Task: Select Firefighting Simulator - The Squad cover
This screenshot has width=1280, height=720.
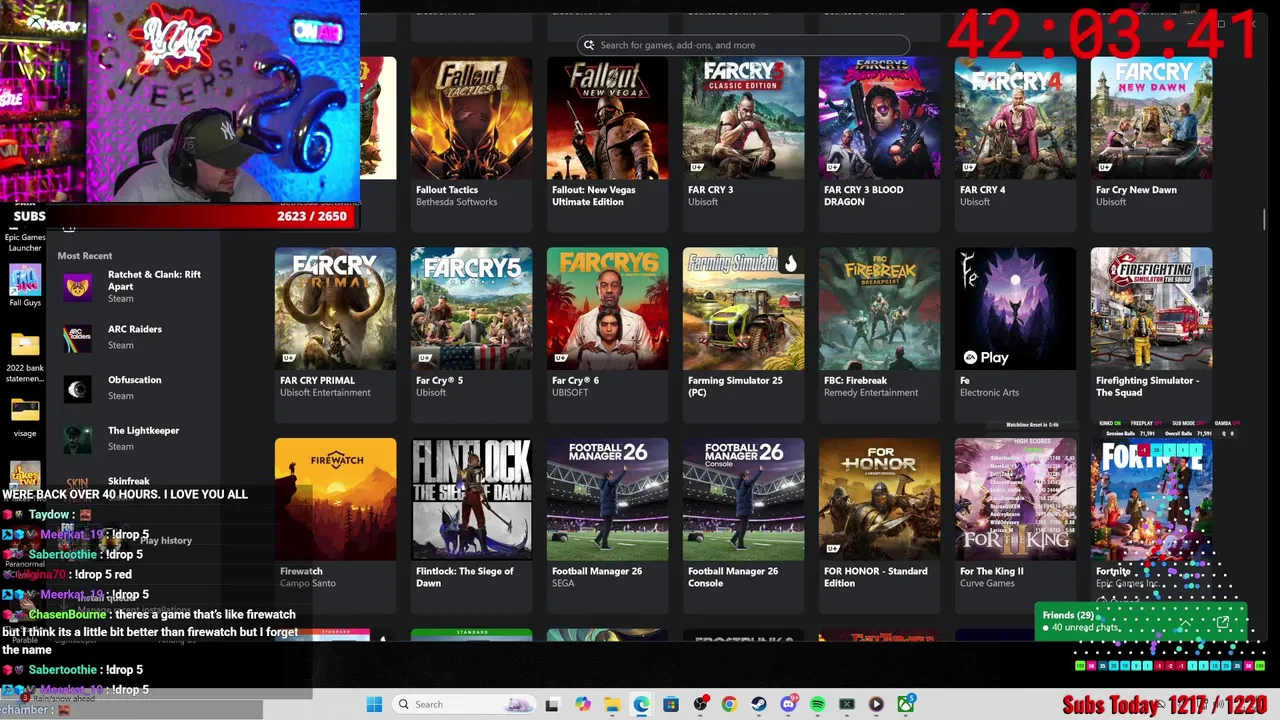Action: (1151, 309)
